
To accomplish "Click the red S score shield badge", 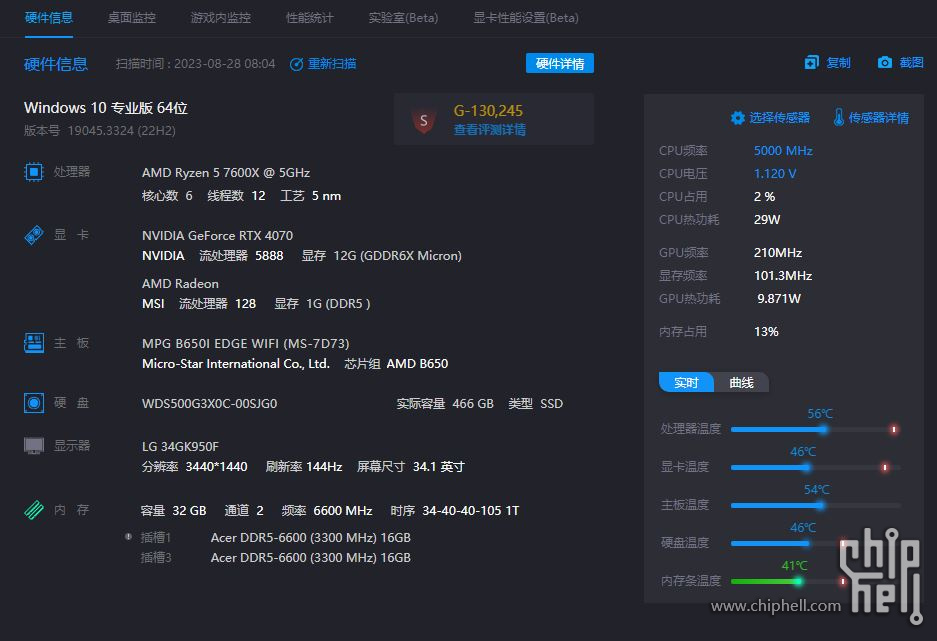I will 424,121.
